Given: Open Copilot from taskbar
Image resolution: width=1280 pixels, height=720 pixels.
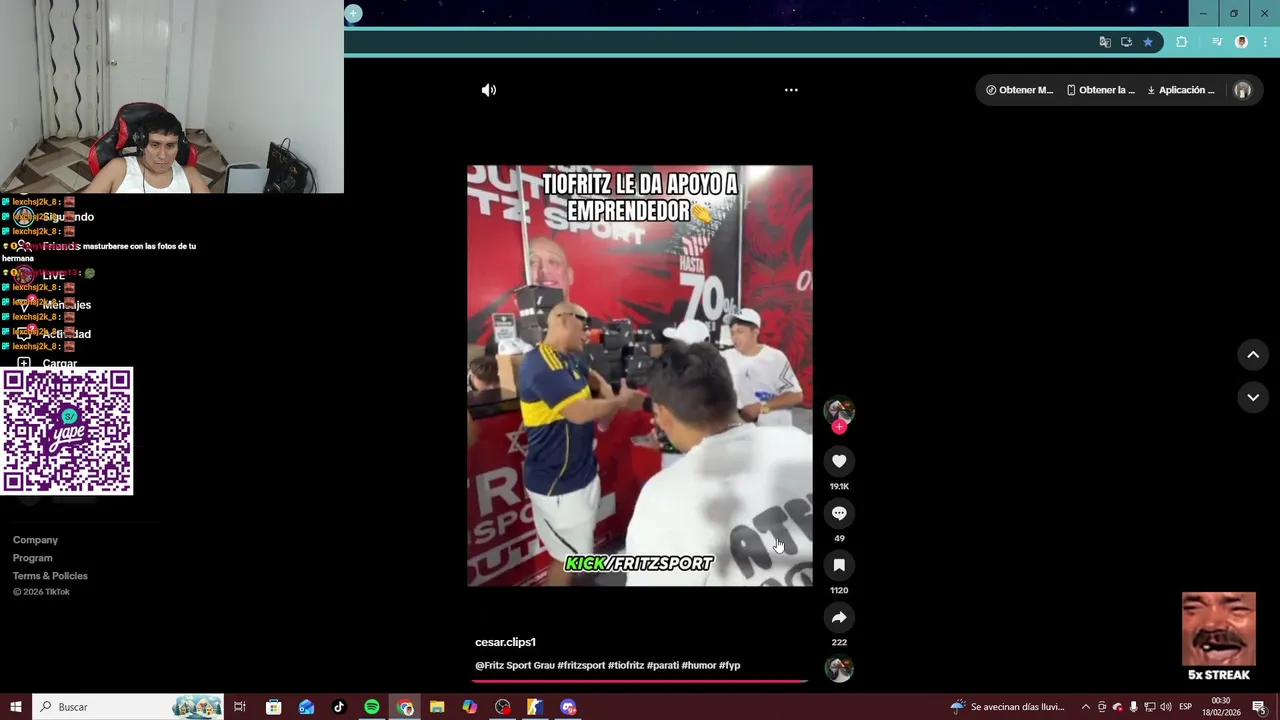Looking at the screenshot, I should tap(470, 707).
